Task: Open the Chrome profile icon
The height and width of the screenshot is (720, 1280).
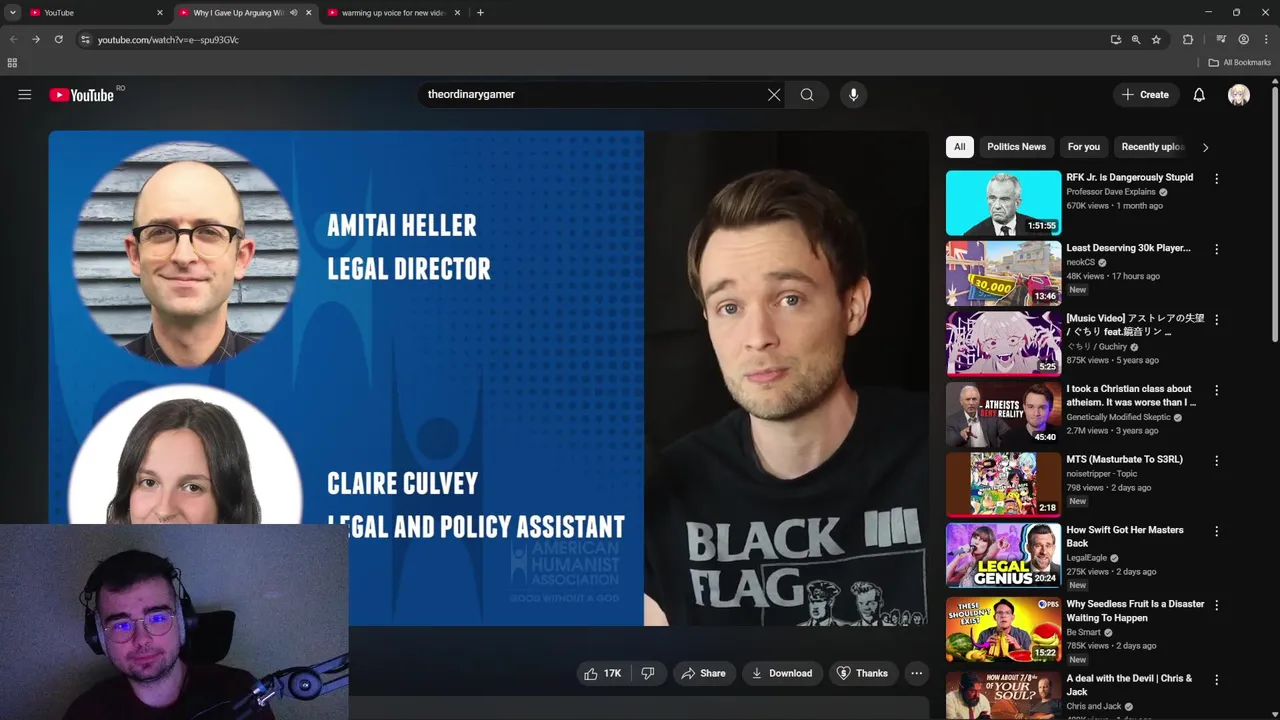Action: (x=1244, y=39)
